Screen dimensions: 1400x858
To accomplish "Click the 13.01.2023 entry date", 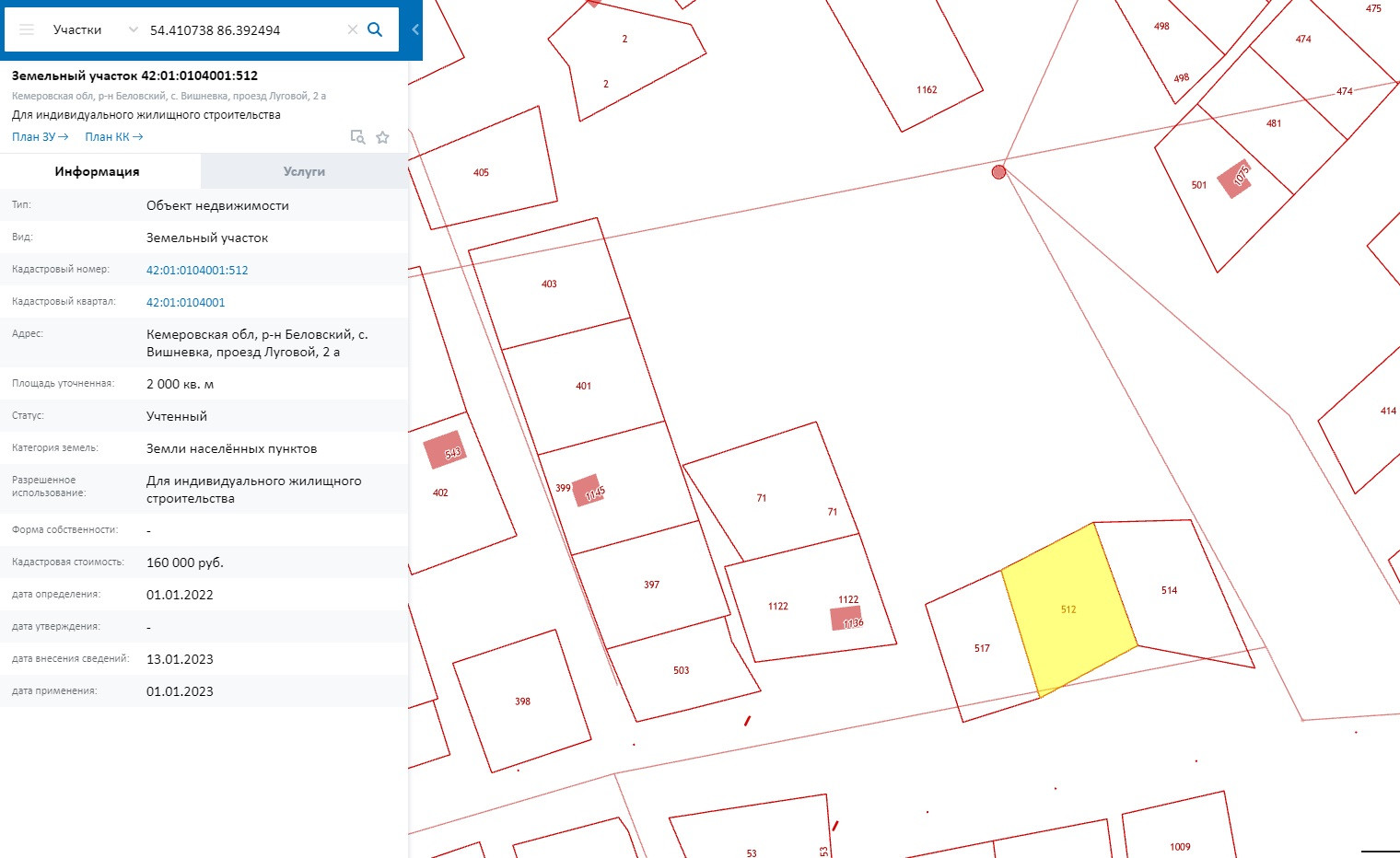I will pos(180,658).
